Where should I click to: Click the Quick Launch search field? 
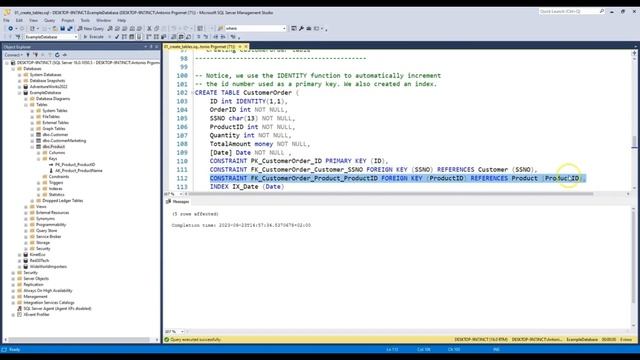[x=571, y=11]
